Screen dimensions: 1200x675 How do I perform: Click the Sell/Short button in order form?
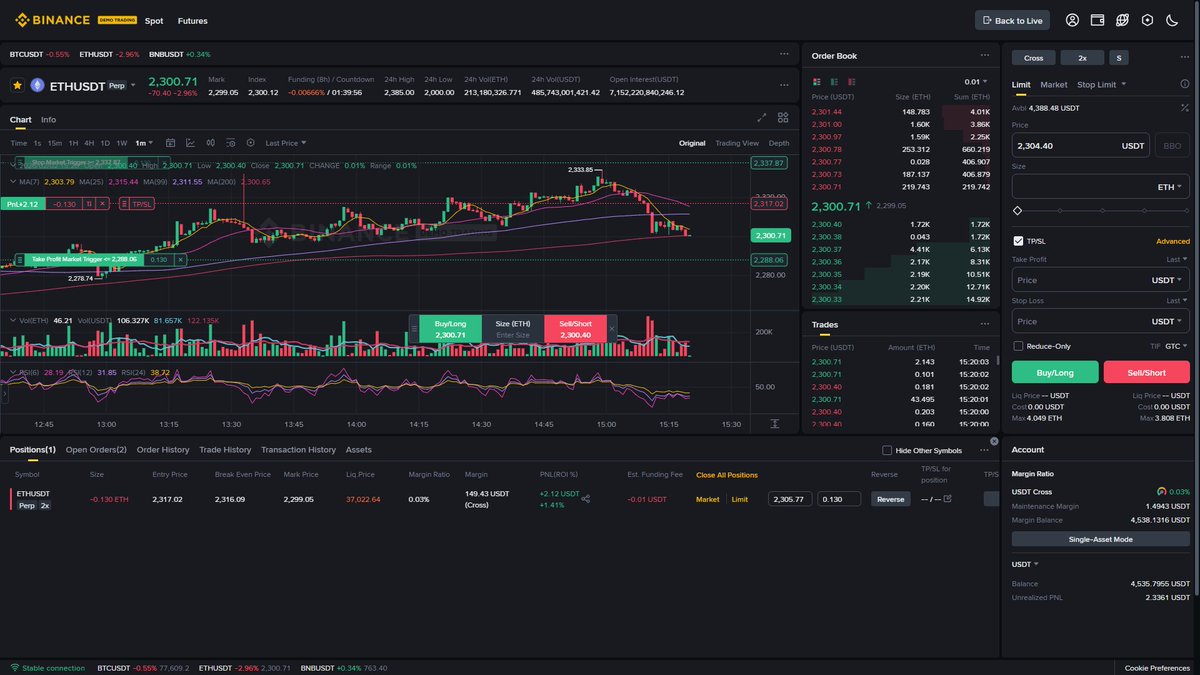click(x=1147, y=372)
